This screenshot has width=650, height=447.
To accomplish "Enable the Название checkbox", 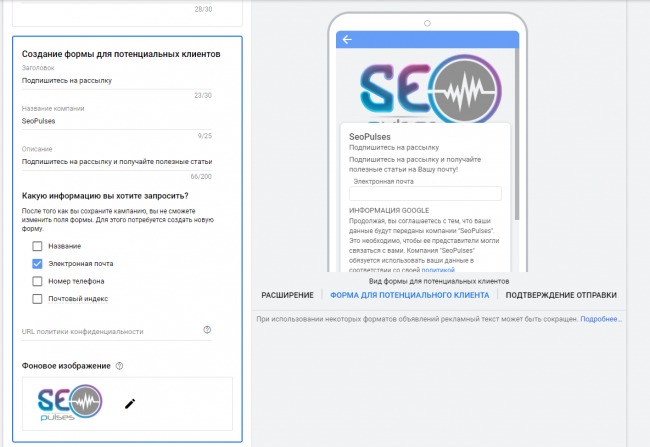I will [x=37, y=246].
